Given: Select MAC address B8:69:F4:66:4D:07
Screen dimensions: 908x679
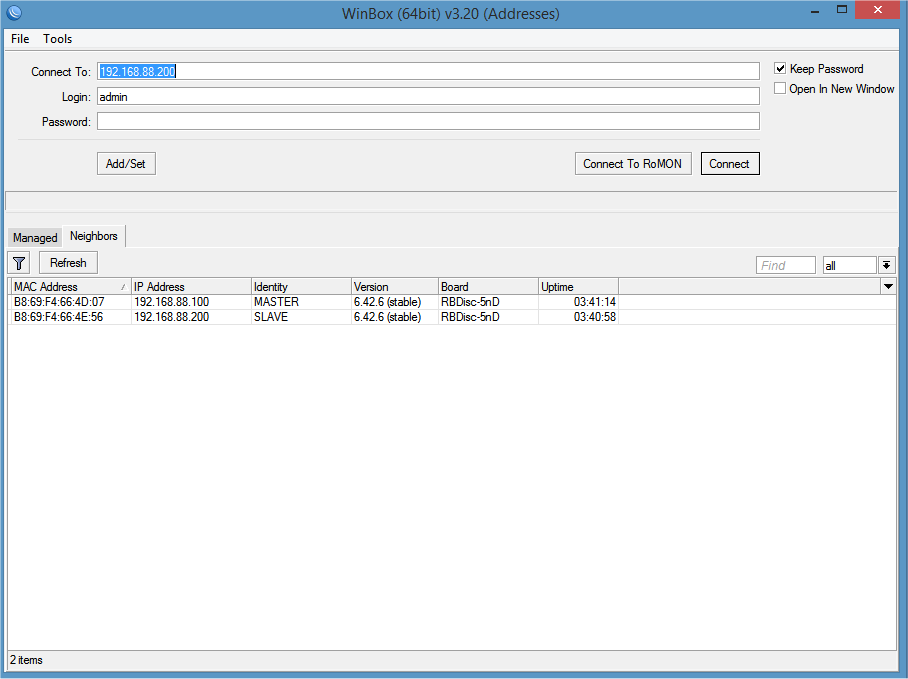Looking at the screenshot, I should click(59, 302).
